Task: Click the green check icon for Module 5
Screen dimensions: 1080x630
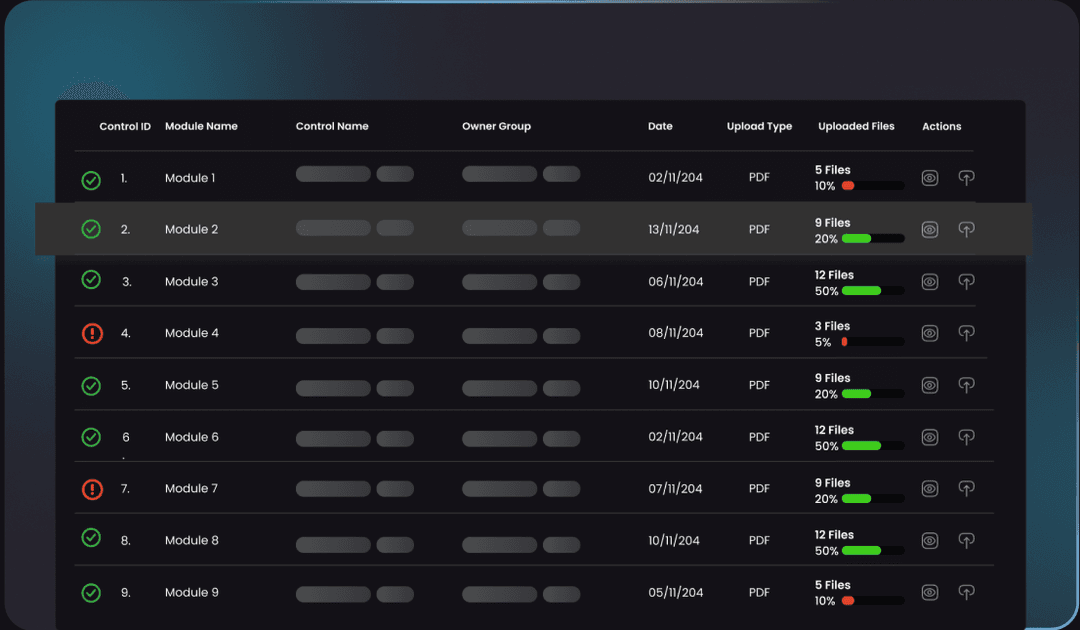Action: pos(91,385)
